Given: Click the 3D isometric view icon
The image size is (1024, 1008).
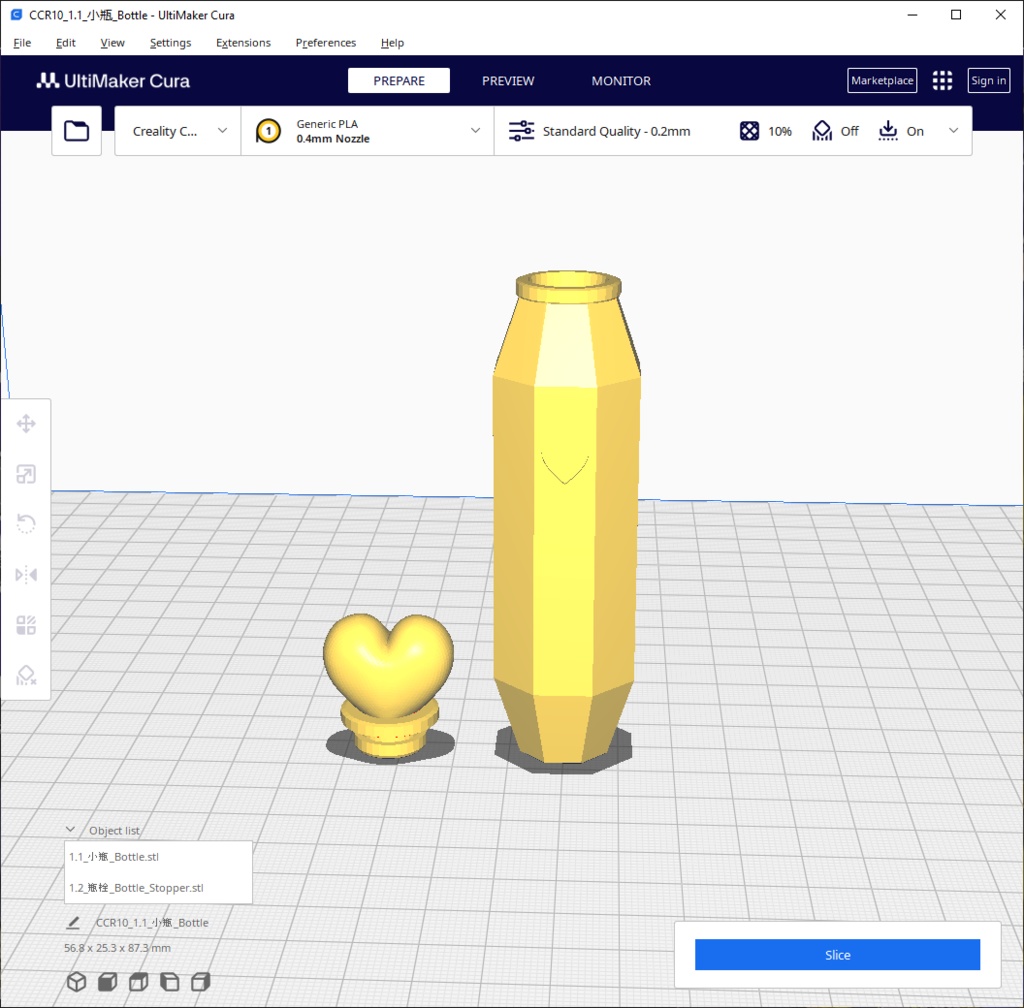Looking at the screenshot, I should point(77,982).
